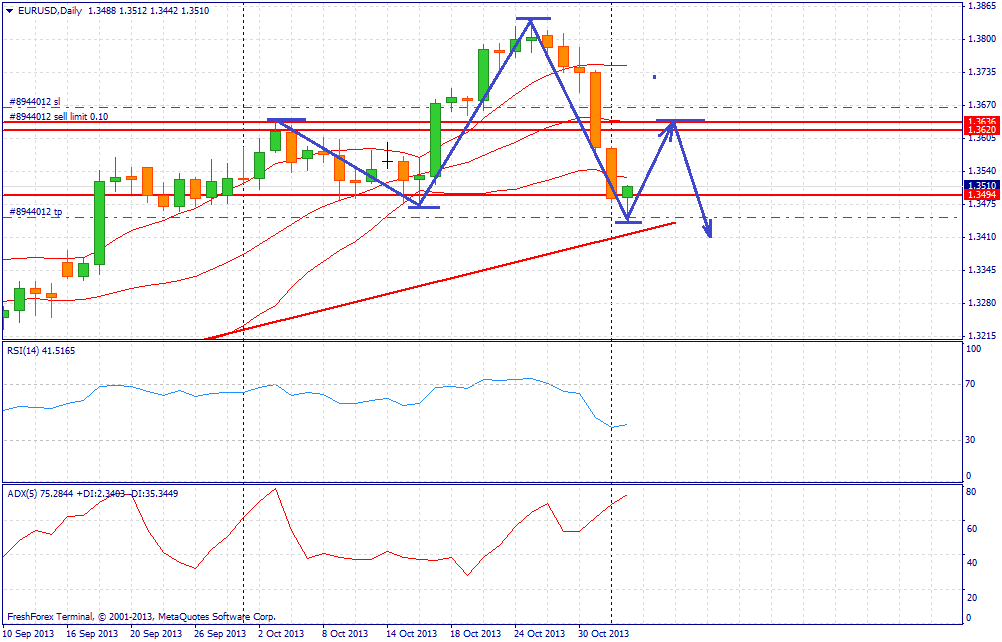Click the 24 Oct 2013 date label

point(539,634)
